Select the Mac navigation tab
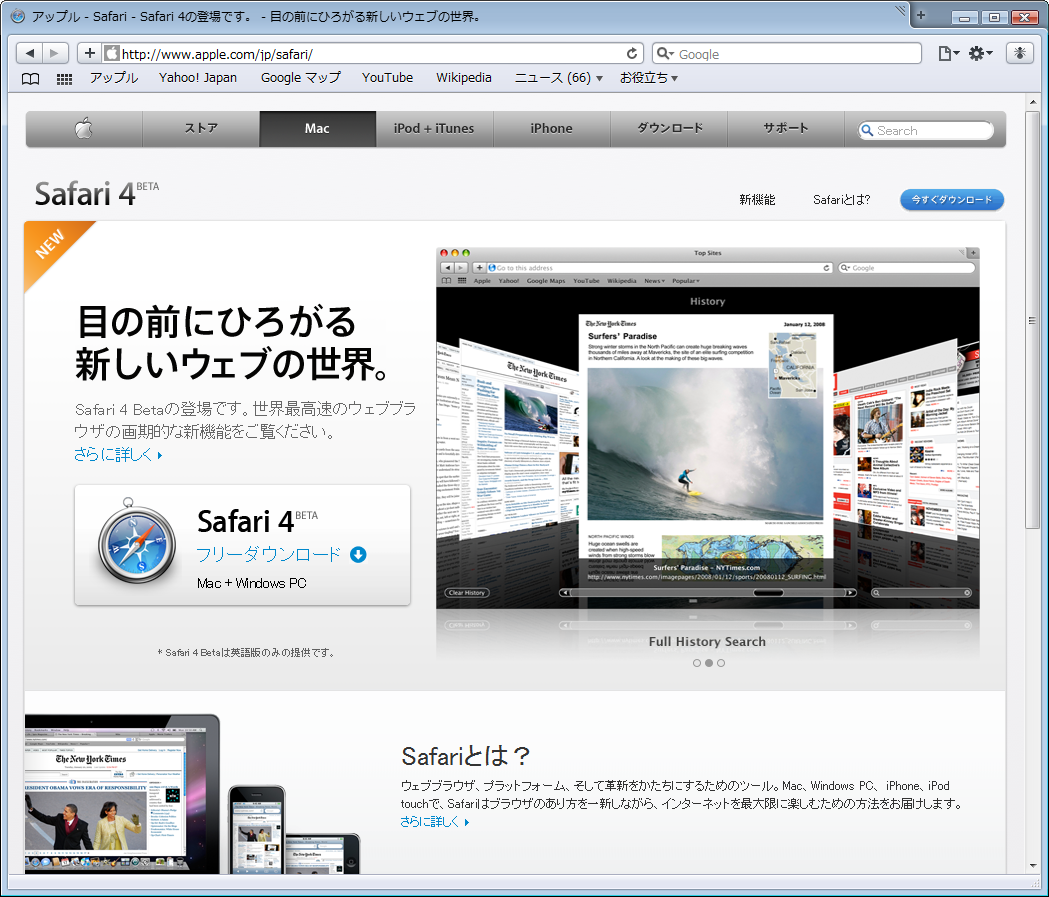Viewport: 1049px width, 897px height. click(x=317, y=128)
